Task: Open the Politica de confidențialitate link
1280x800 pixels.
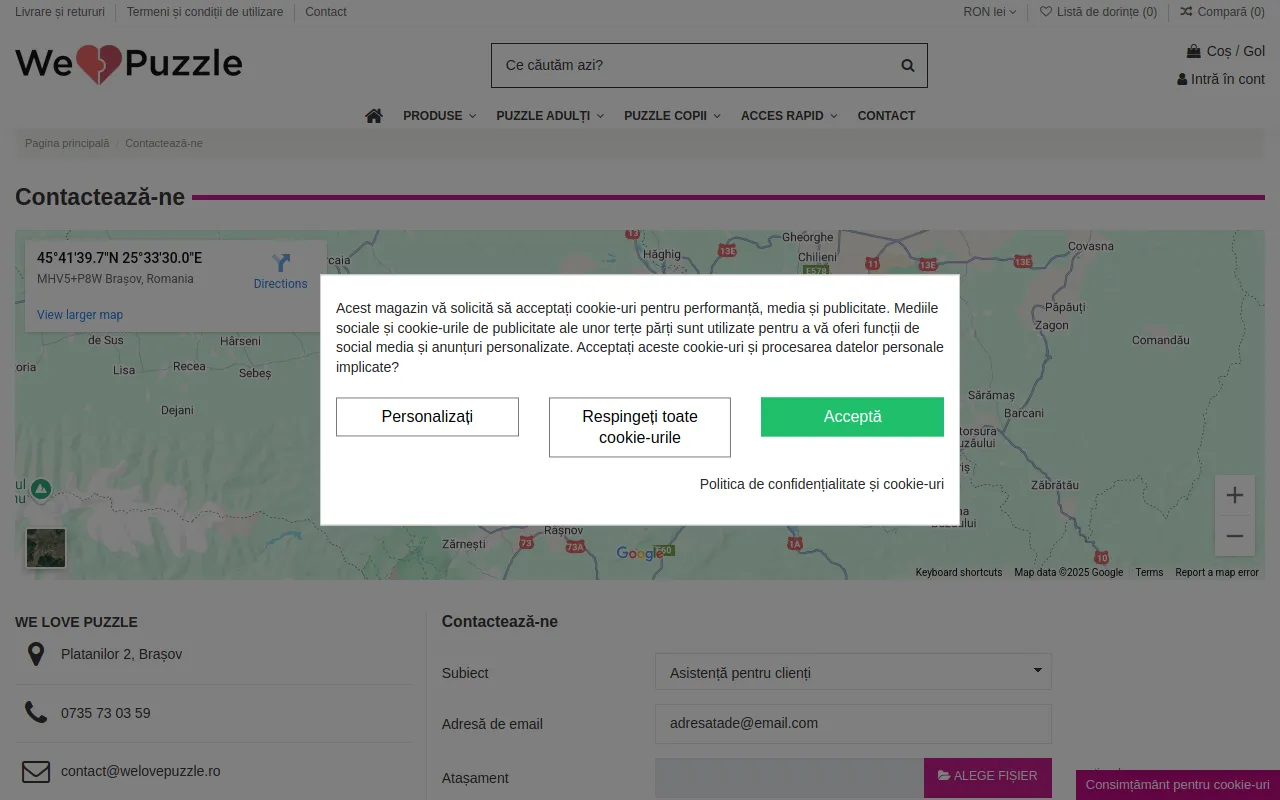Action: tap(822, 484)
